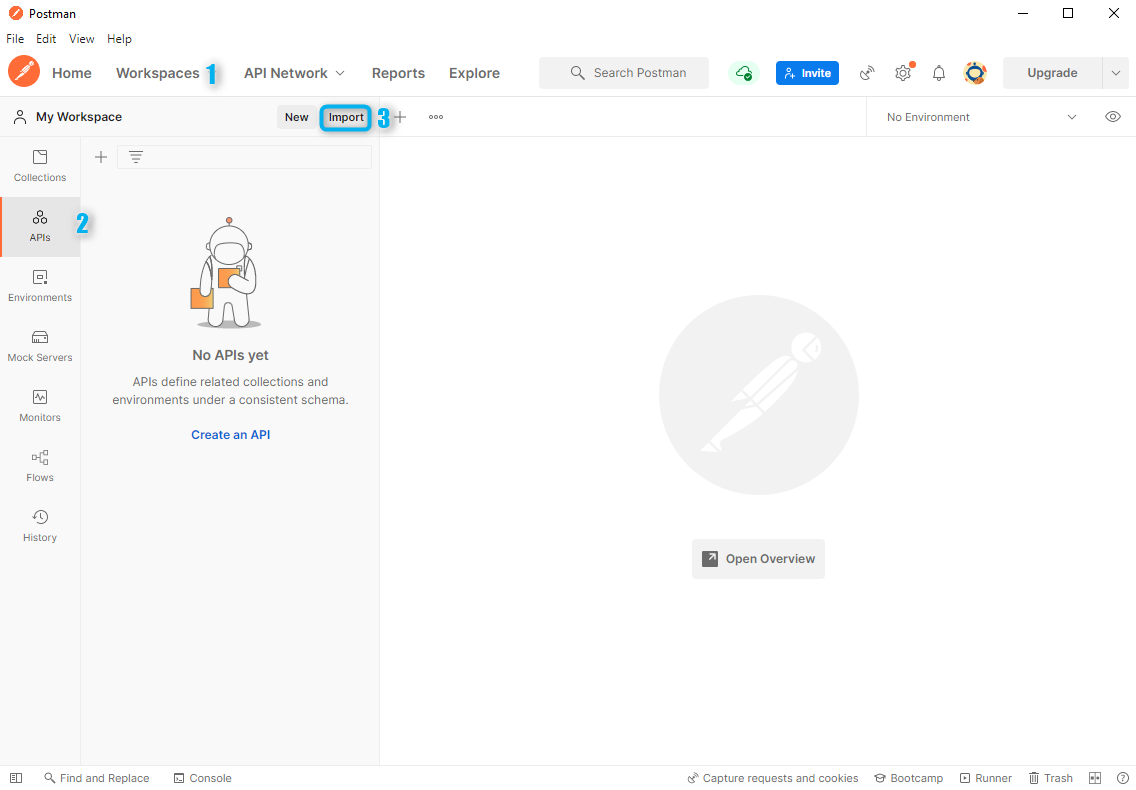This screenshot has height=790, width=1136.
Task: Click the Search Postman field
Action: pyautogui.click(x=625, y=73)
